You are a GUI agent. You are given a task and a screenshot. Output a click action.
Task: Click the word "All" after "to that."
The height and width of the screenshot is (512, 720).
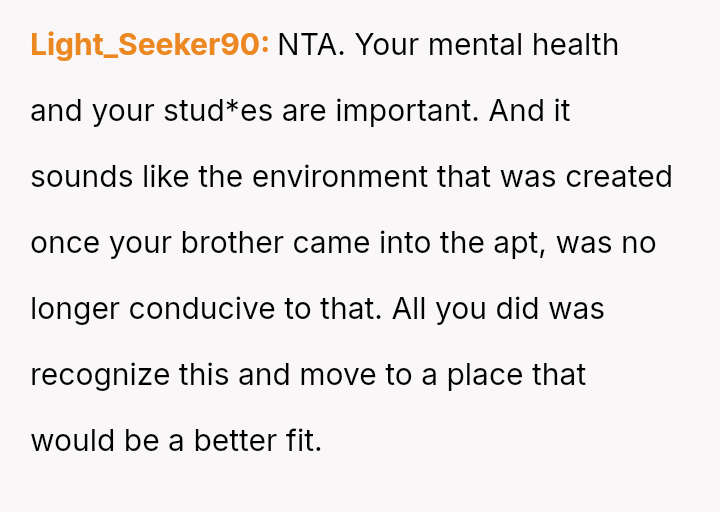pyautogui.click(x=410, y=309)
